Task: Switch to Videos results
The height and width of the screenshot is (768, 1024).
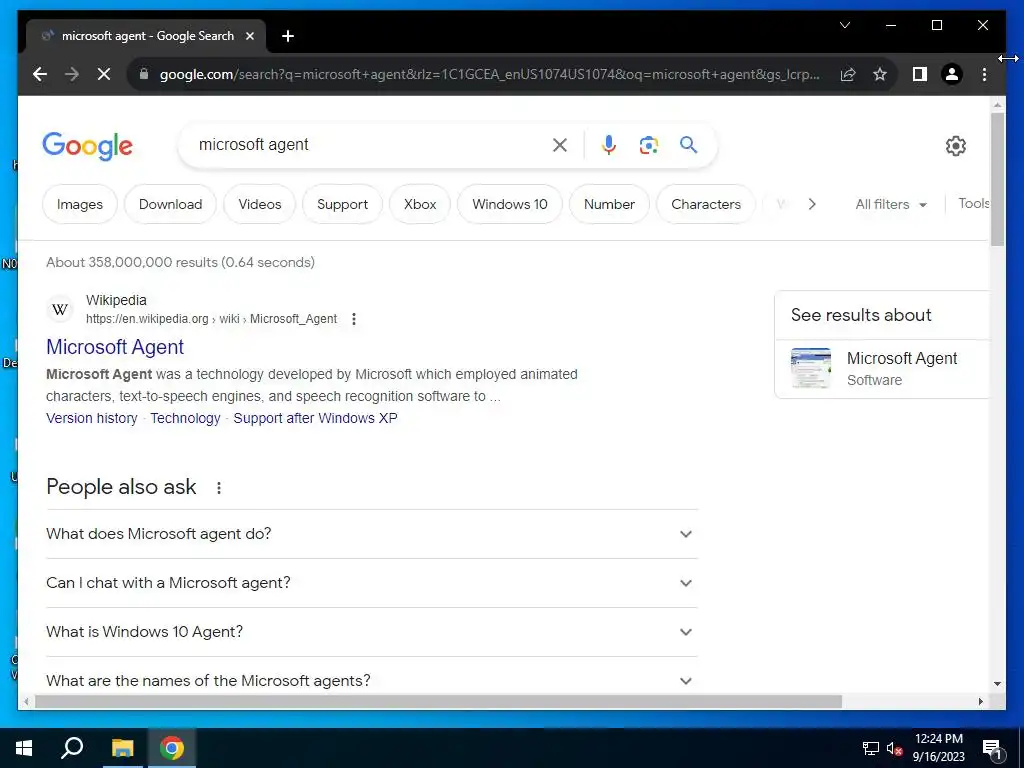Action: pos(260,204)
